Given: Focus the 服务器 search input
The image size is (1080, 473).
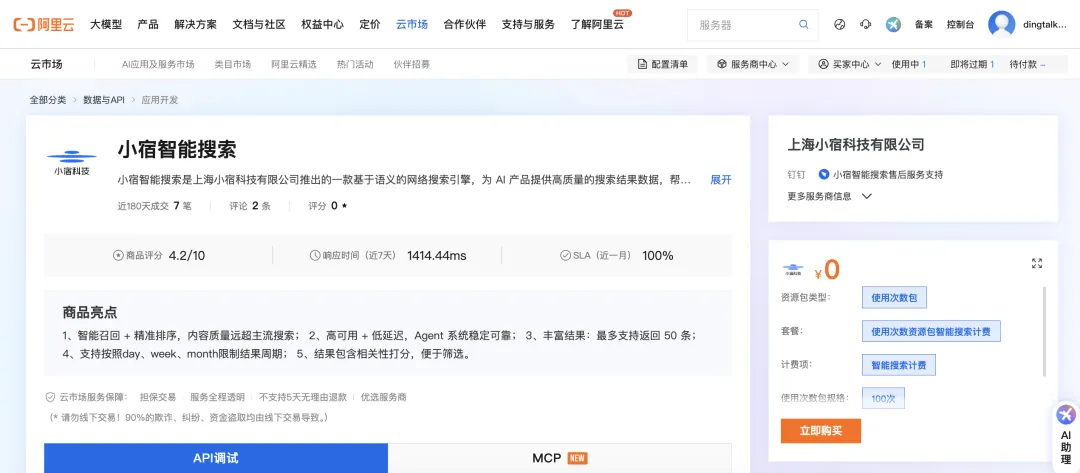Looking at the screenshot, I should tap(745, 25).
